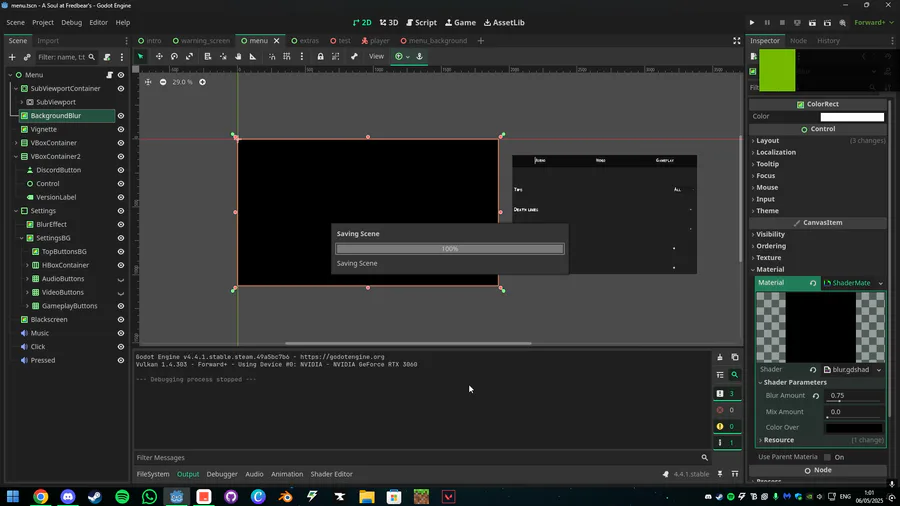The width and height of the screenshot is (900, 506).
Task: Run the project with Play button
Action: click(x=752, y=22)
